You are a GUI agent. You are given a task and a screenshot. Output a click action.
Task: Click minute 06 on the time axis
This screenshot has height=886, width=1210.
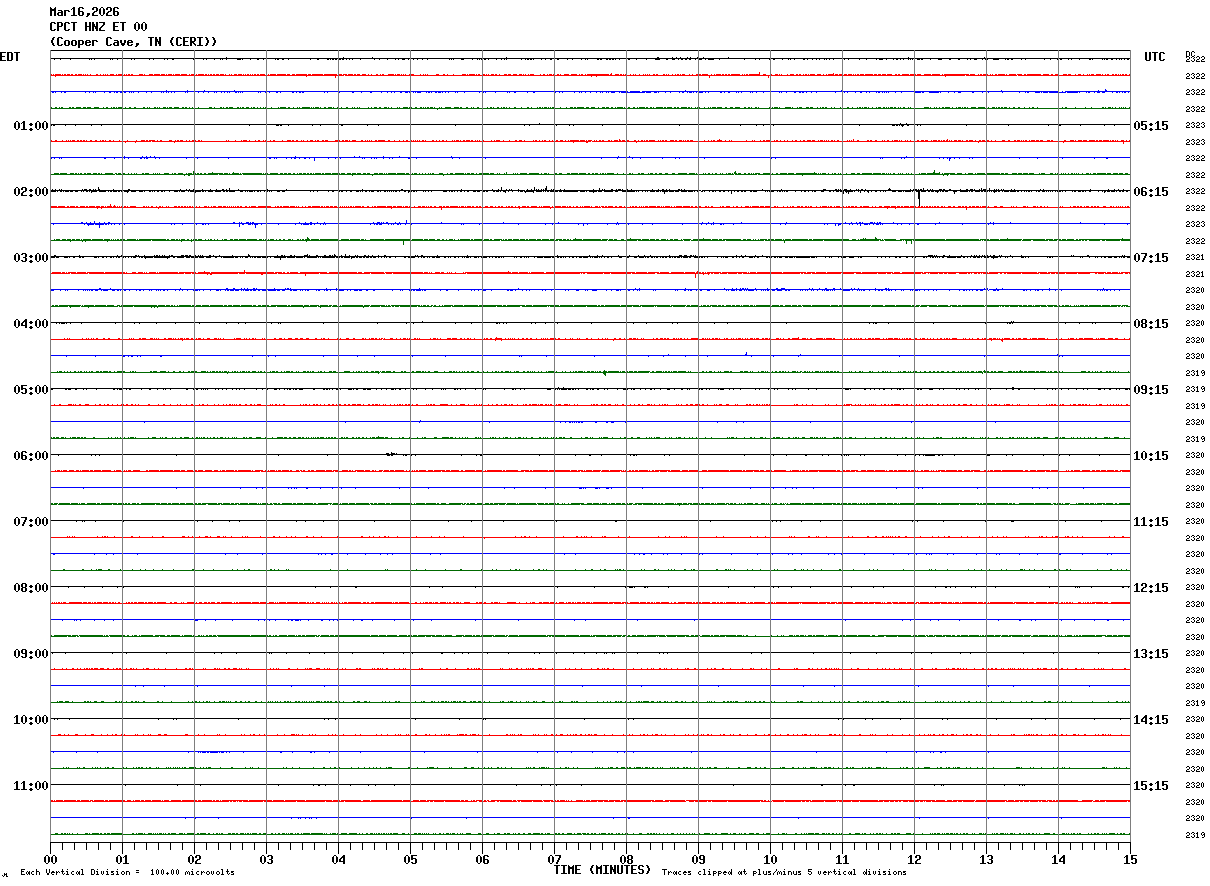tap(482, 859)
